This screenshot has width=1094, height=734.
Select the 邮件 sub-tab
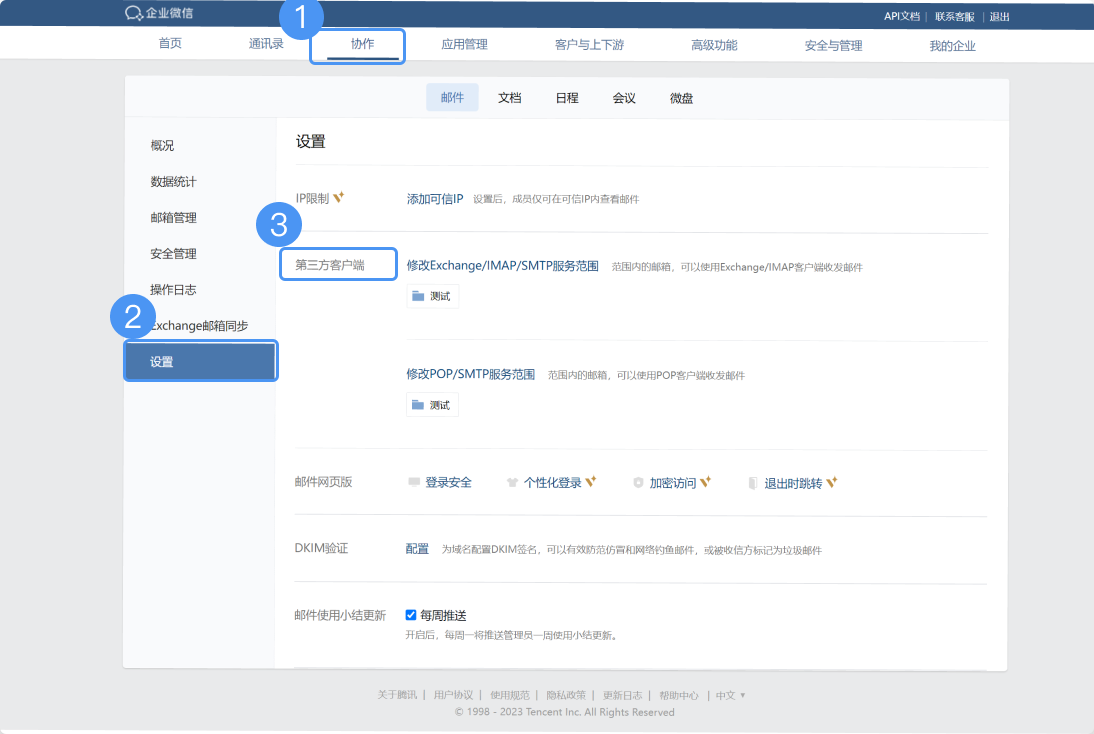(452, 98)
